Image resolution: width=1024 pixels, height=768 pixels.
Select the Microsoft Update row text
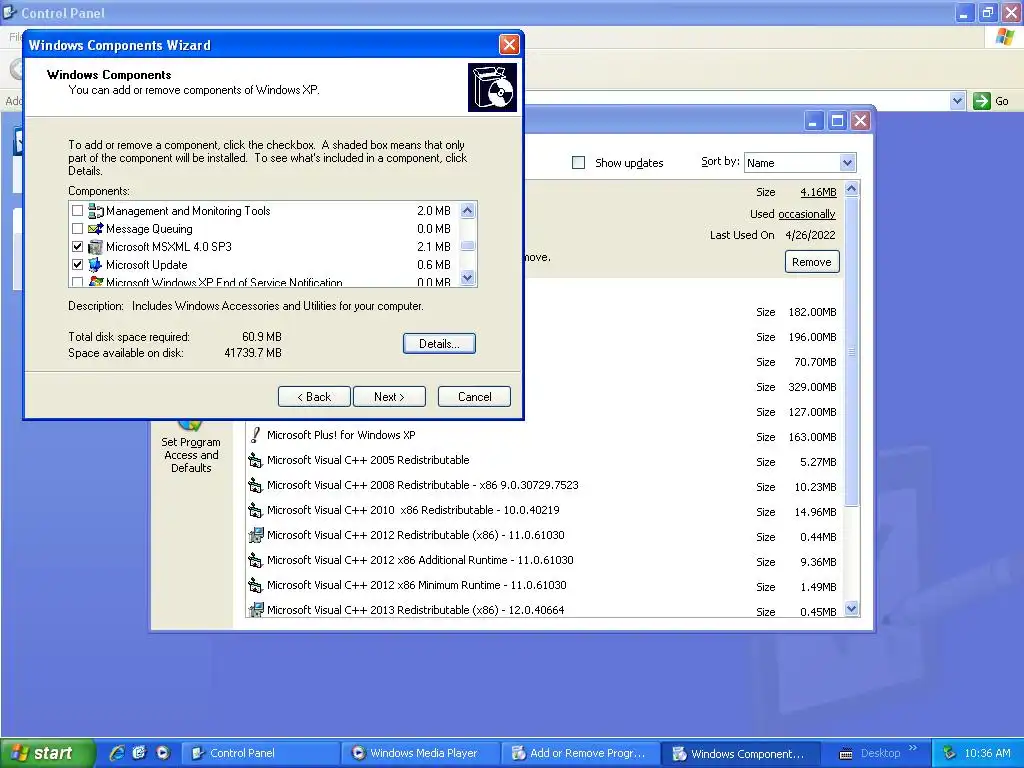point(147,264)
